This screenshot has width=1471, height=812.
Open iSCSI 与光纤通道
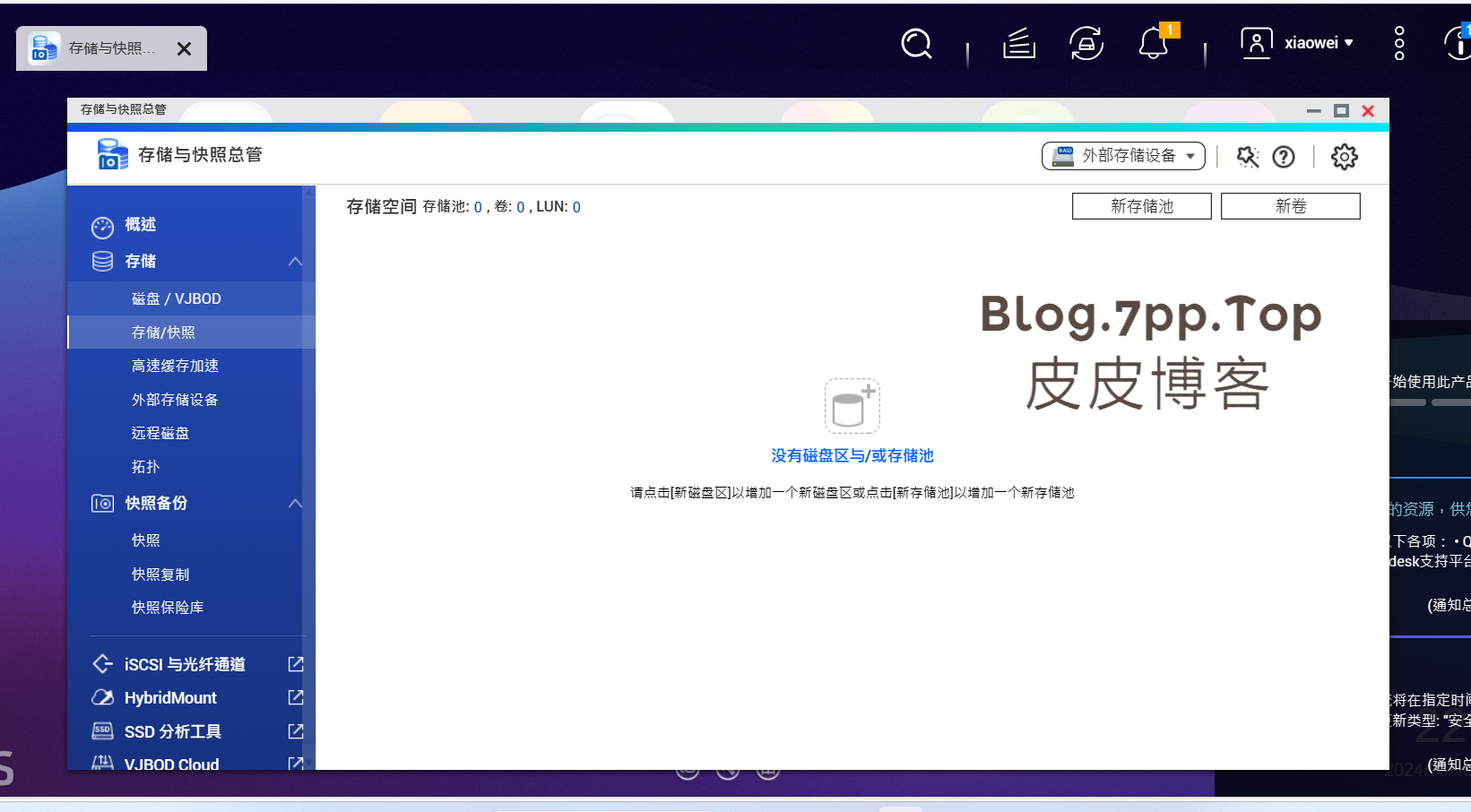[185, 664]
